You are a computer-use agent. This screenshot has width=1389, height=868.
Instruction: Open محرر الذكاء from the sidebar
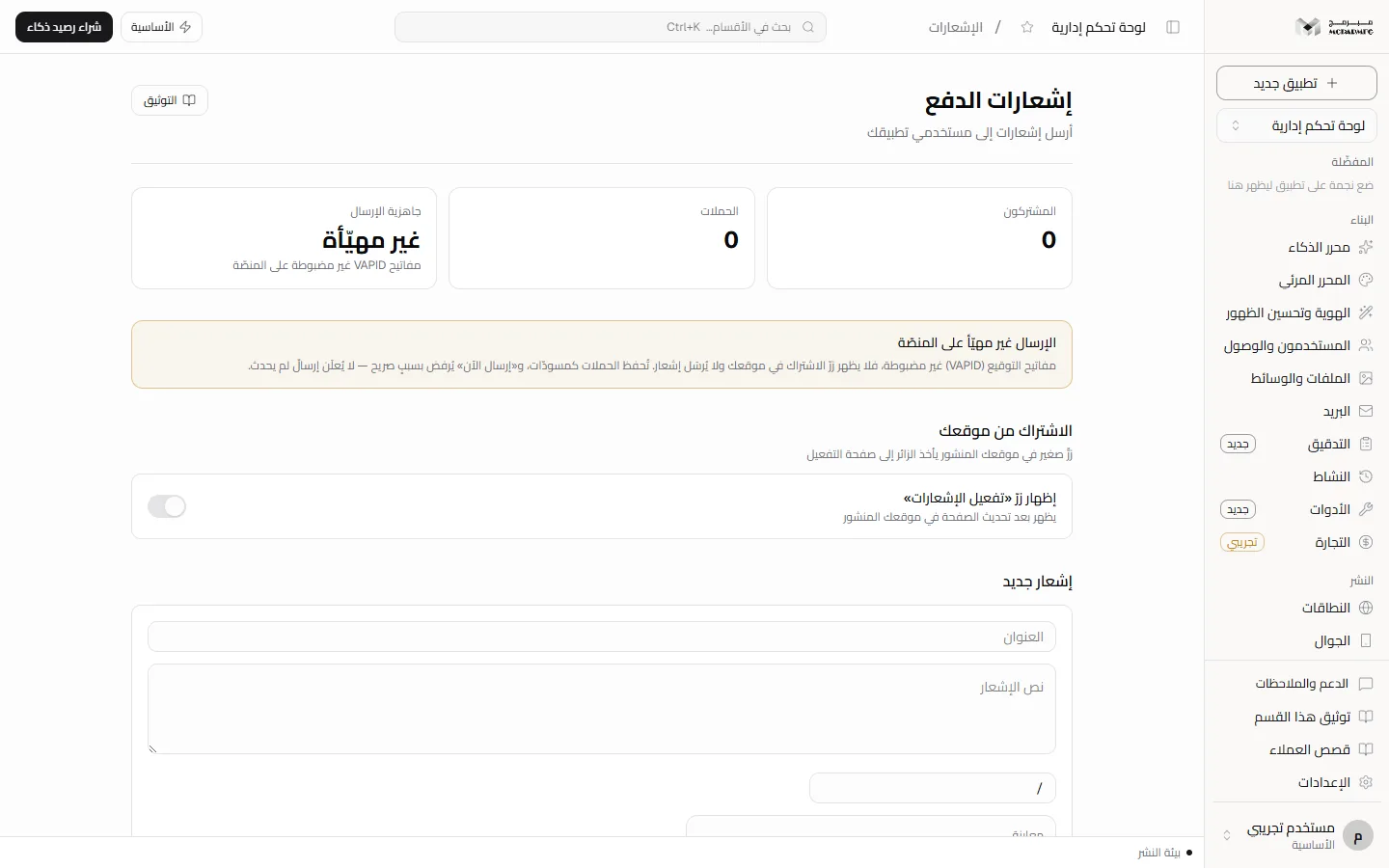1296,248
